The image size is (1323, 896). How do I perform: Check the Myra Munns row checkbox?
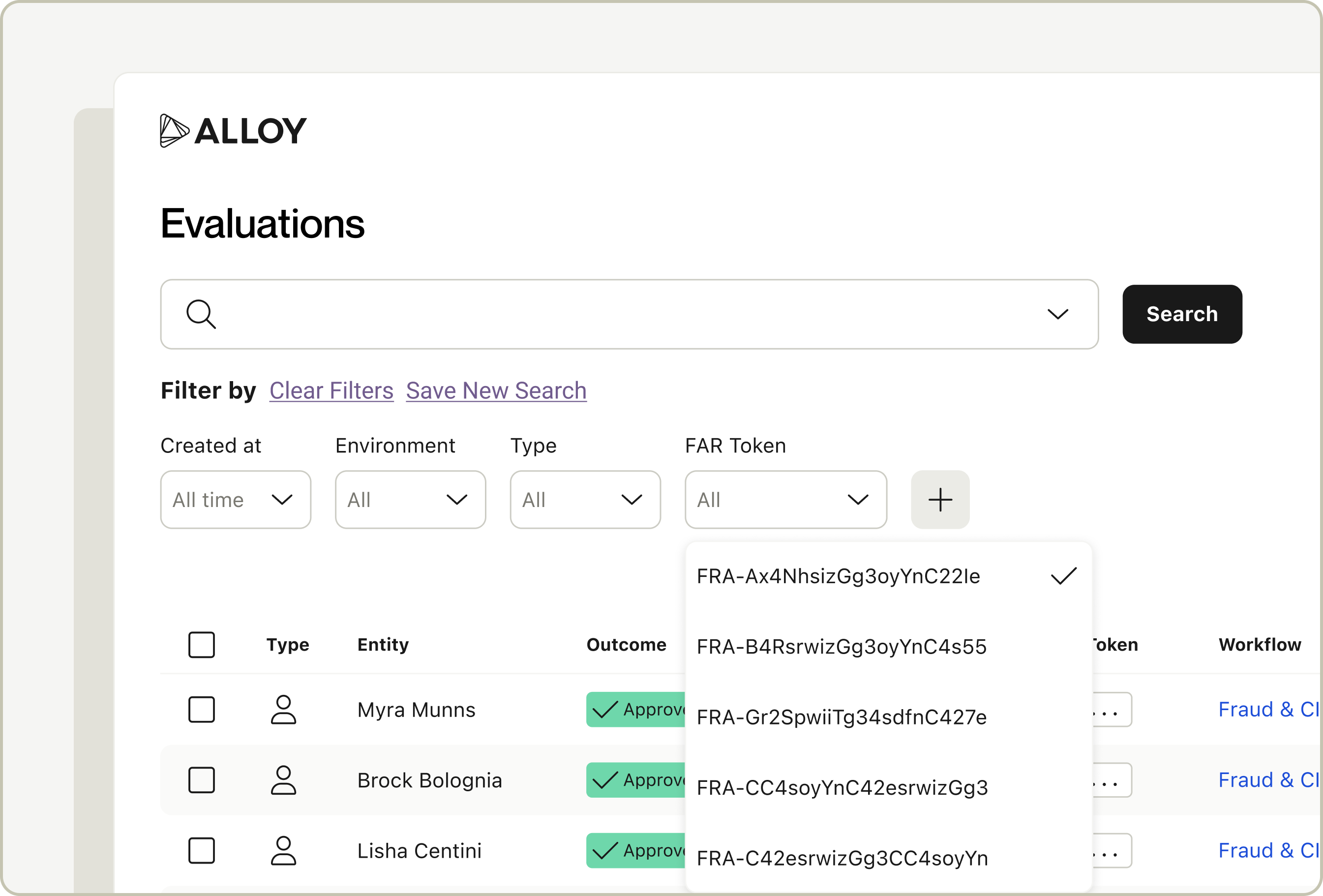coord(202,709)
